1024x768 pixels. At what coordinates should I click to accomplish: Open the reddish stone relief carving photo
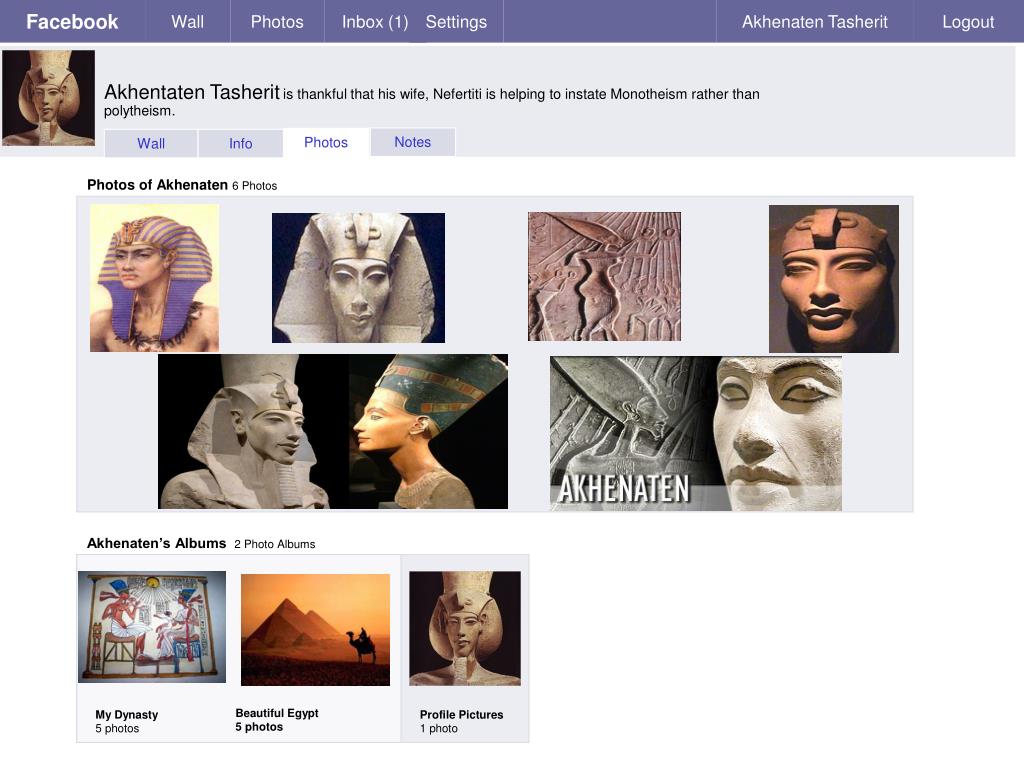click(604, 276)
